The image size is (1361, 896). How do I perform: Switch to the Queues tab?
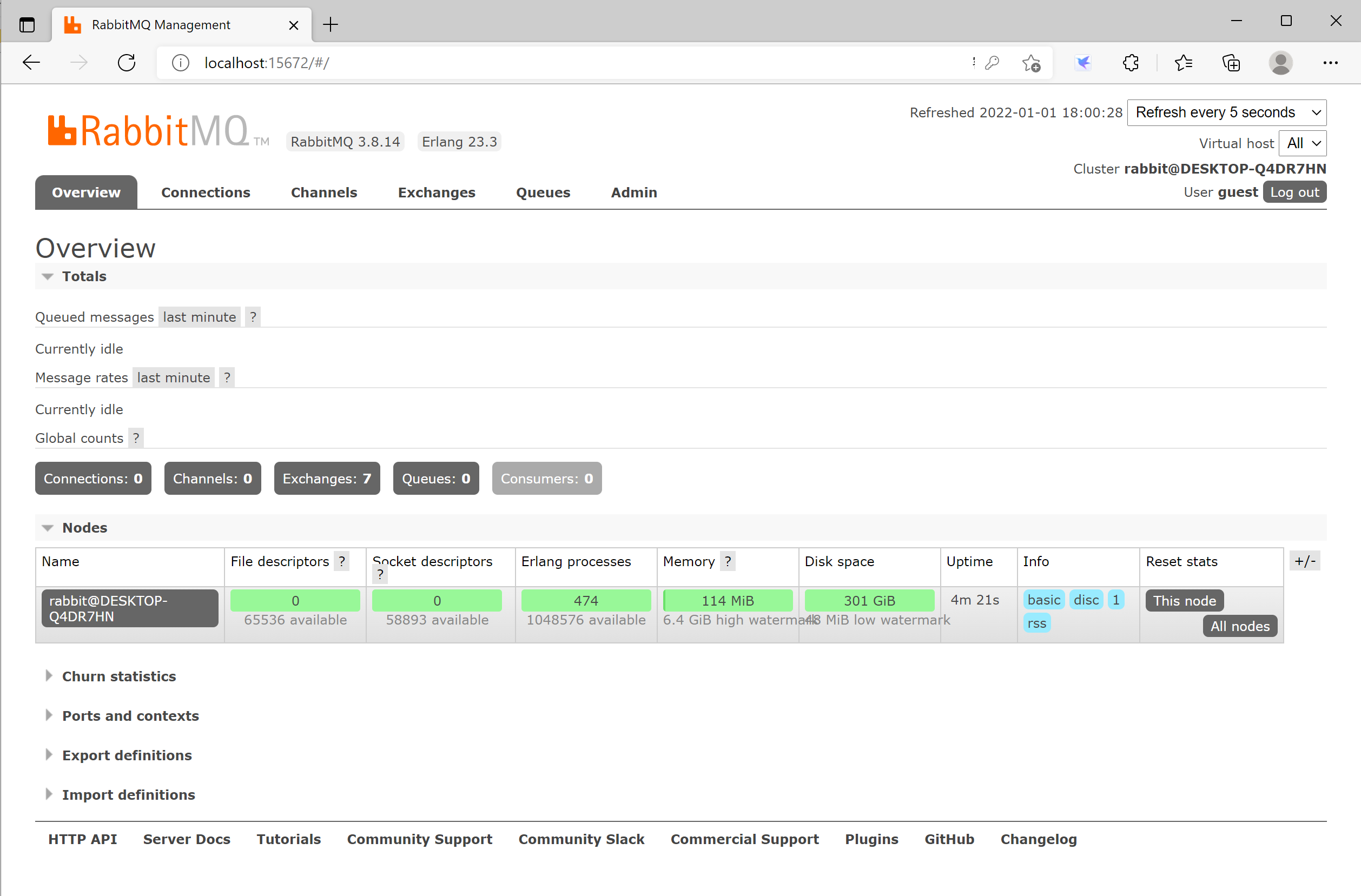click(543, 193)
